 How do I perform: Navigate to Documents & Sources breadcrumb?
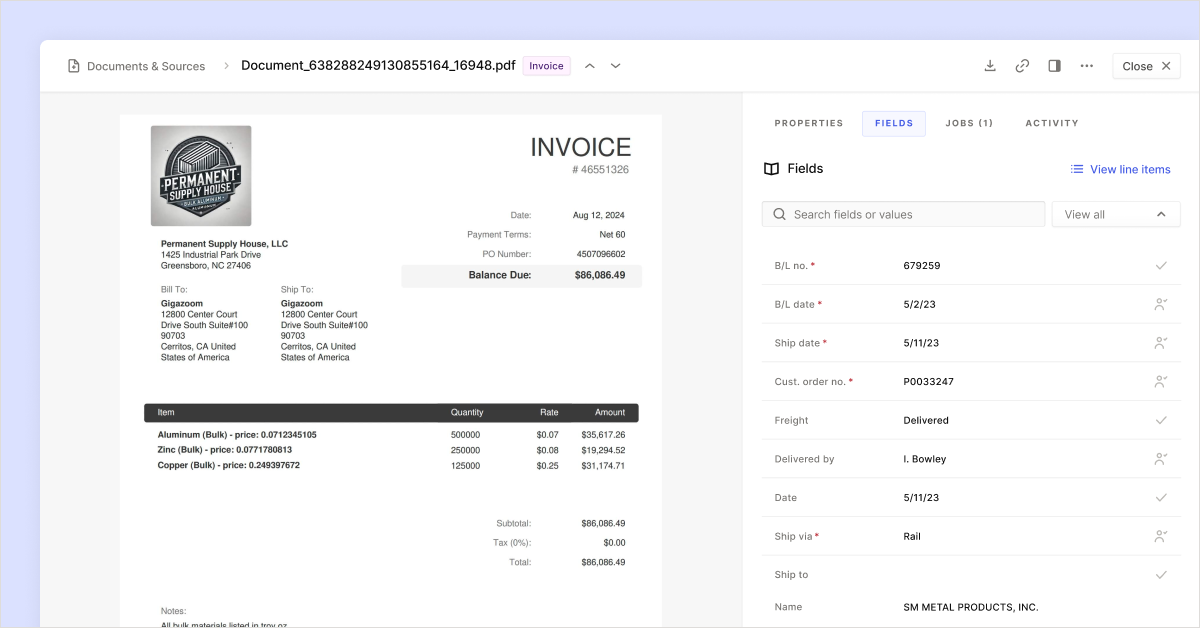coord(146,66)
